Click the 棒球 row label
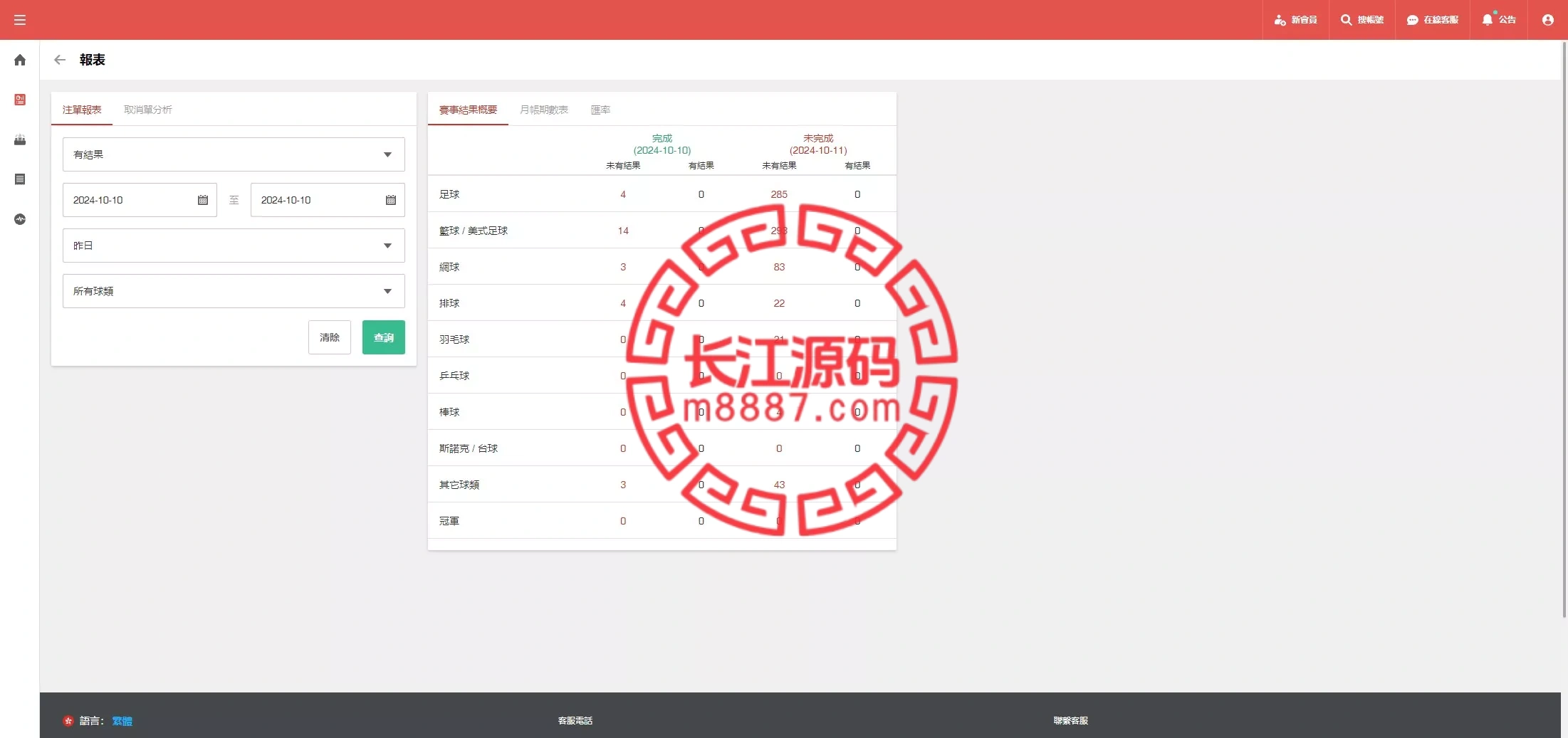 [x=449, y=412]
